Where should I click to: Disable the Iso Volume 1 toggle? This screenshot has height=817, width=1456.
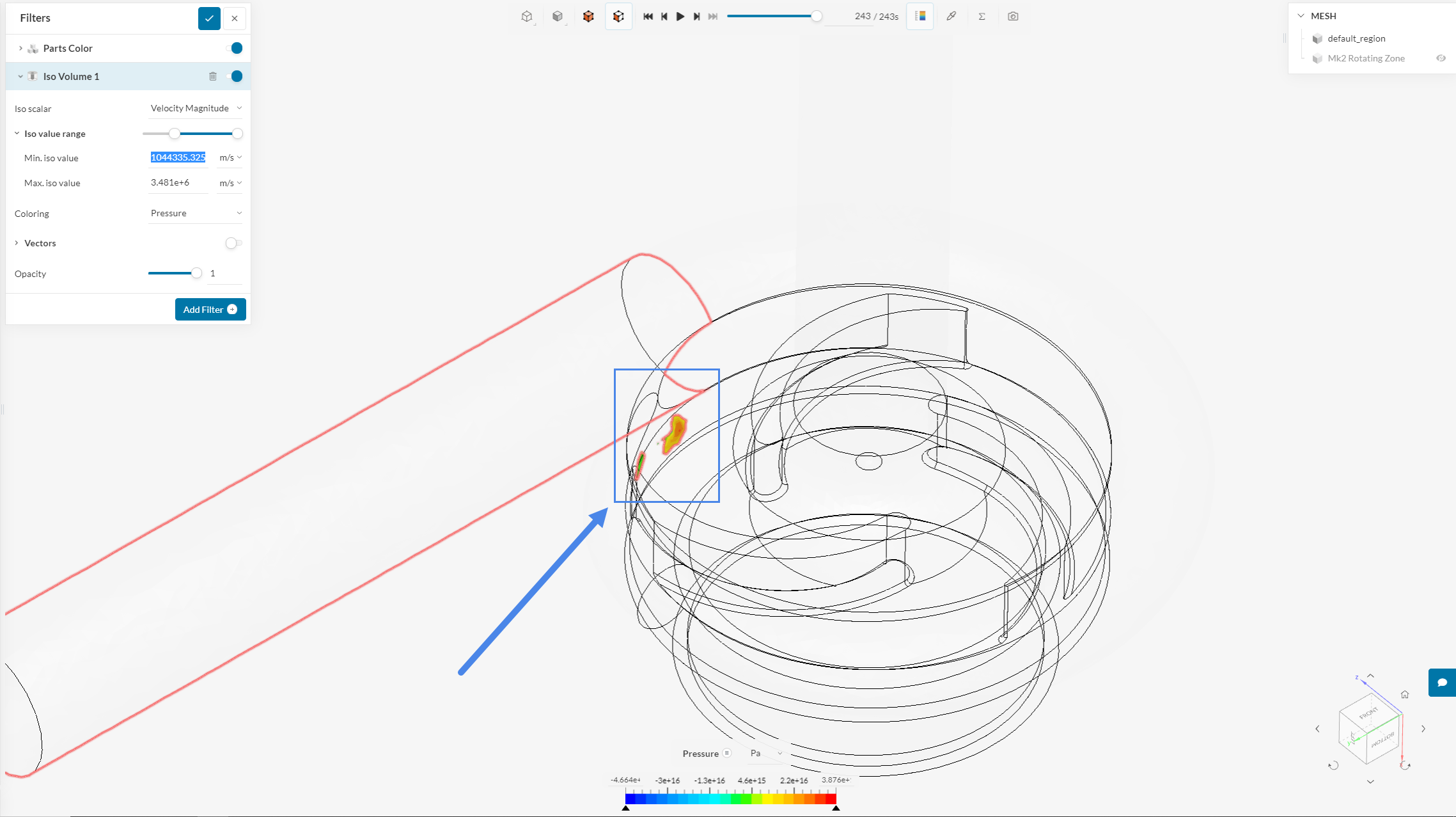tap(235, 77)
